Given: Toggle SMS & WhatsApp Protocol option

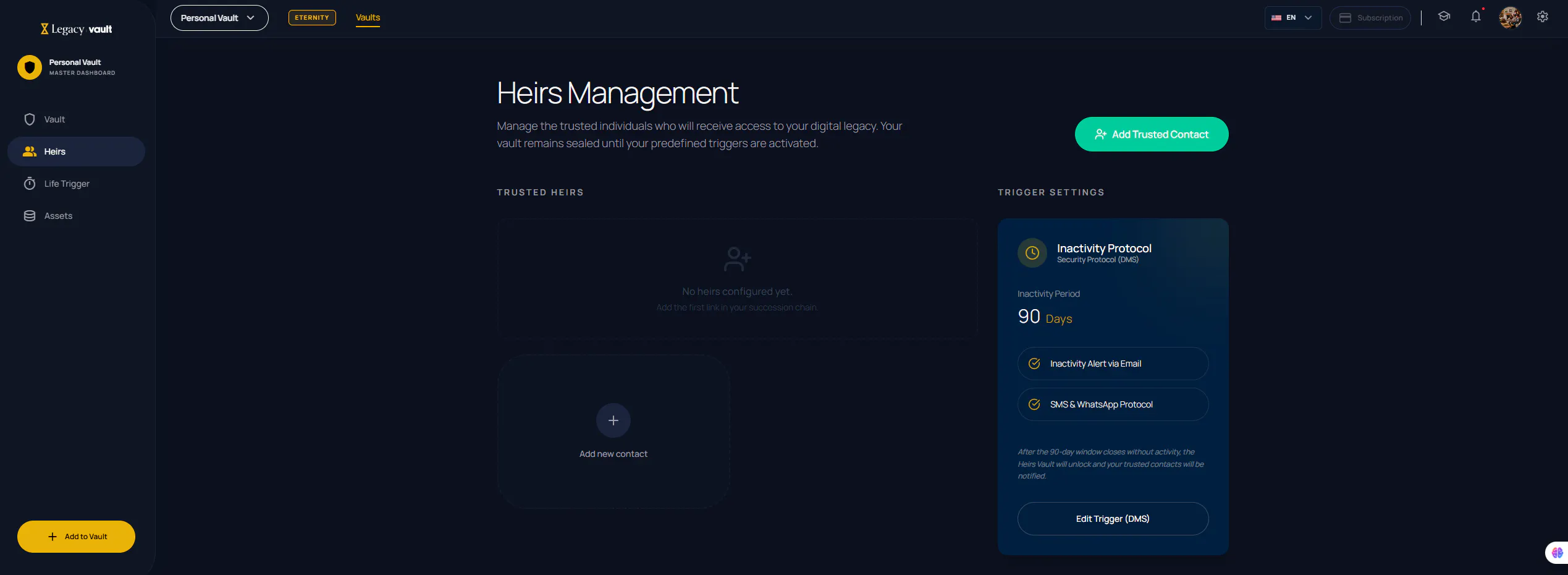Looking at the screenshot, I should click(1113, 404).
